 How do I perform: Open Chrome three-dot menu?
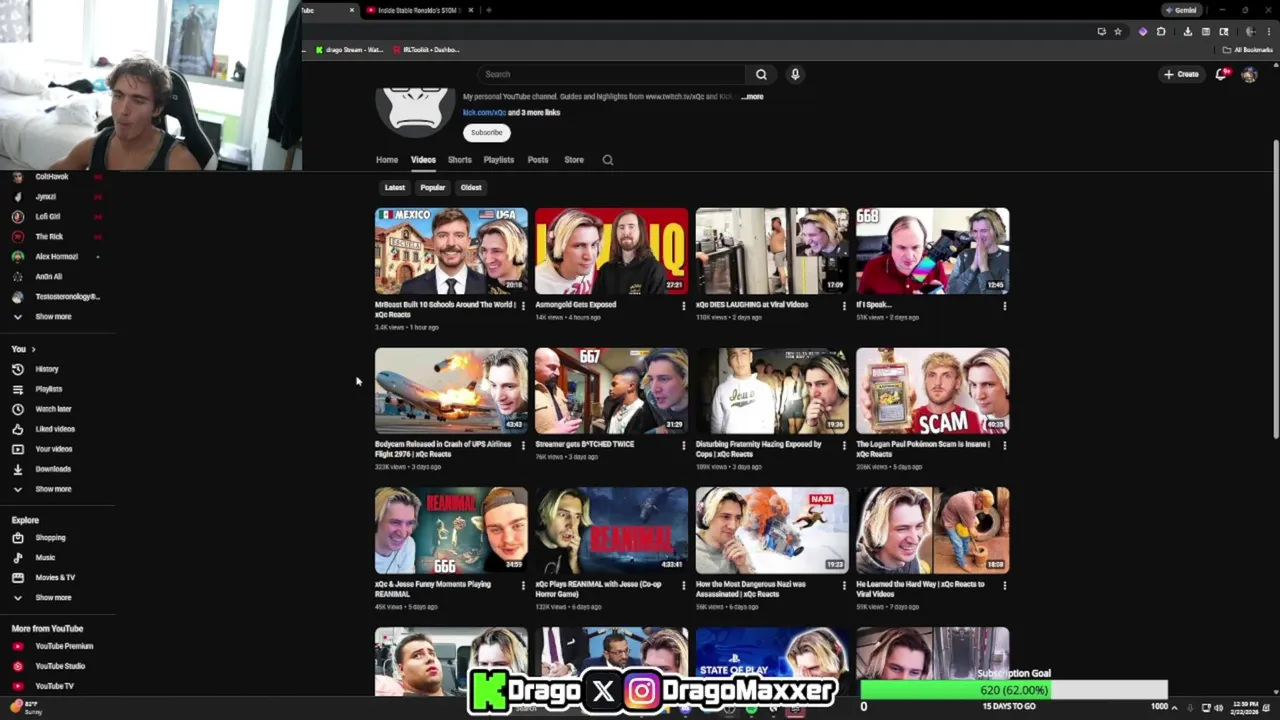[1267, 32]
